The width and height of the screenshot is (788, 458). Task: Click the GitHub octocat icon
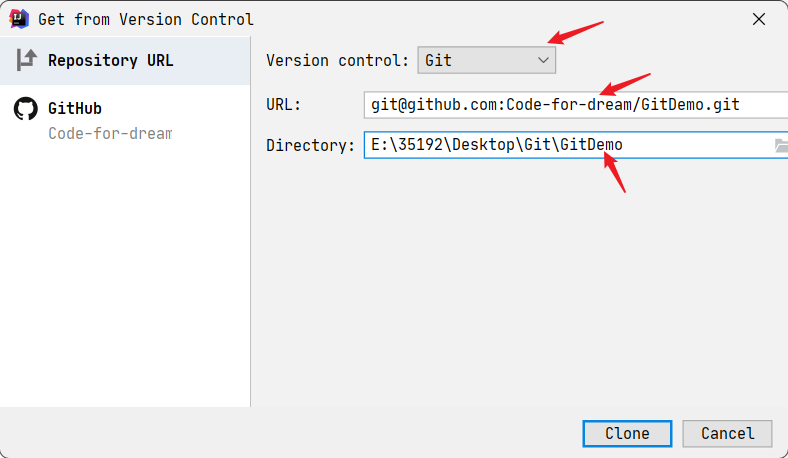click(26, 109)
